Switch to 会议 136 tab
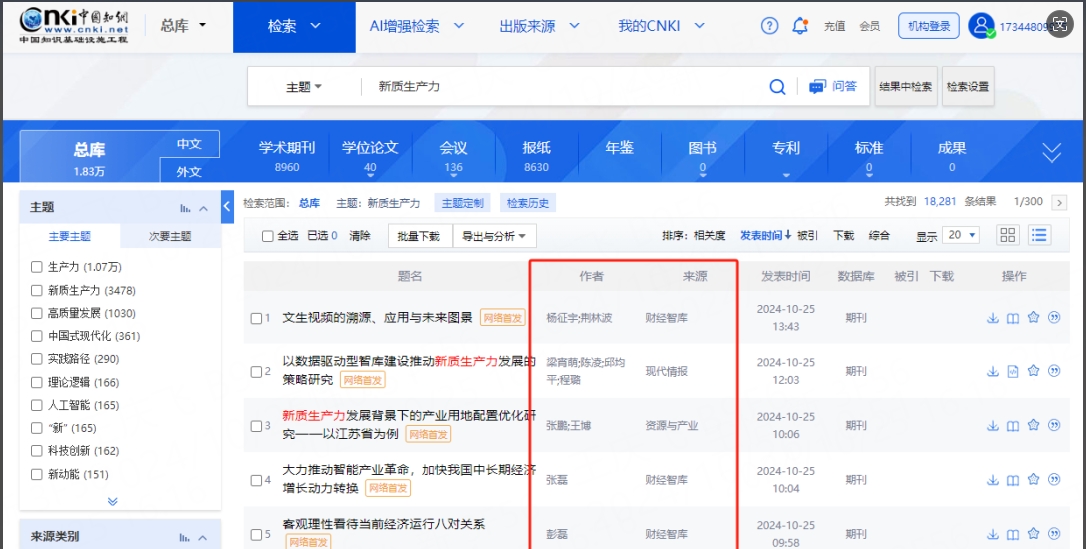Viewport: 1086px width, 549px height. pyautogui.click(x=453, y=156)
